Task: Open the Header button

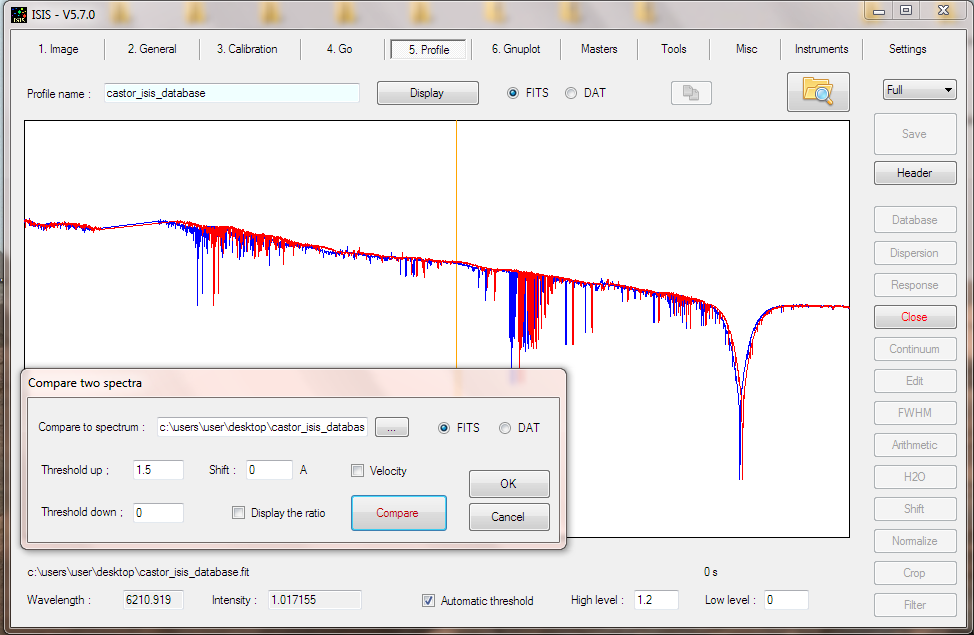Action: (914, 173)
